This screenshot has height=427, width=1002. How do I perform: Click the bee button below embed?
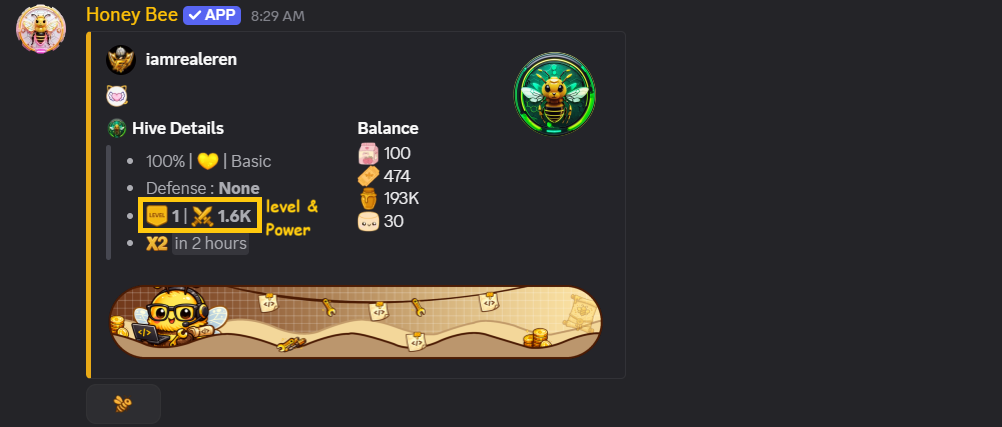point(123,403)
